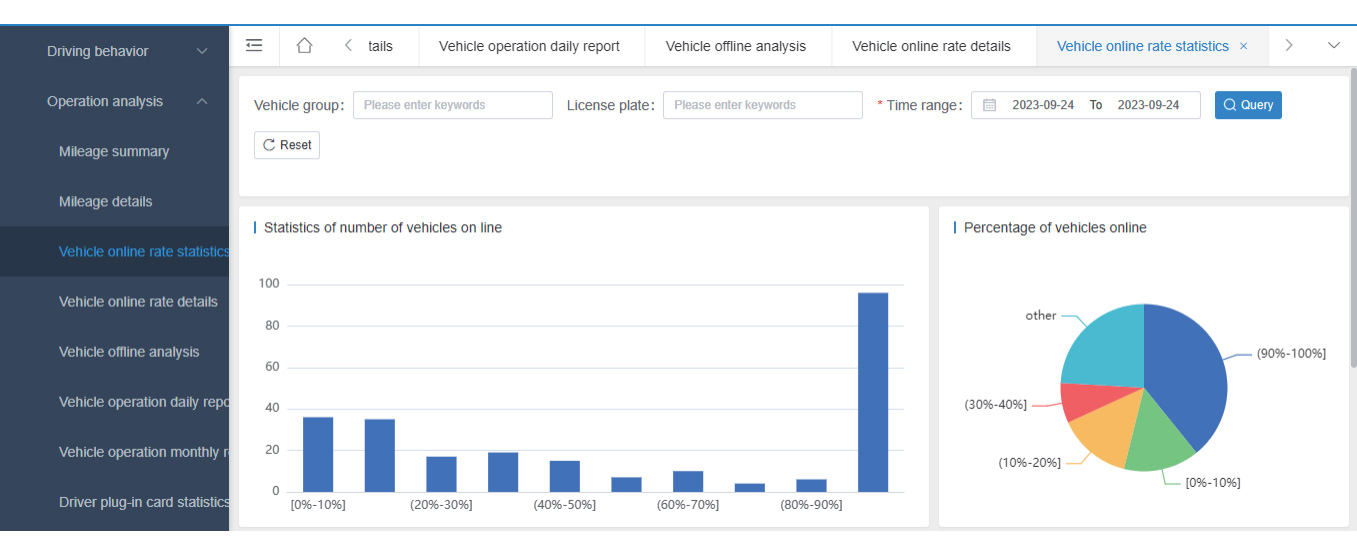Click the calendar icon in Time range
This screenshot has width=1357, height=554.
(989, 105)
